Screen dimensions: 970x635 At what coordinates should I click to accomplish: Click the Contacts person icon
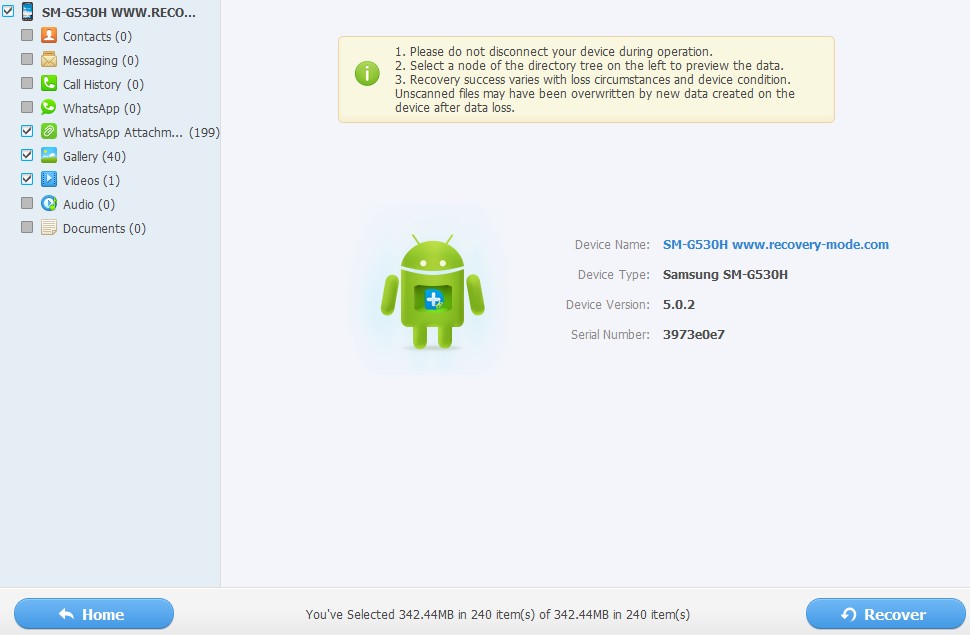pos(49,35)
